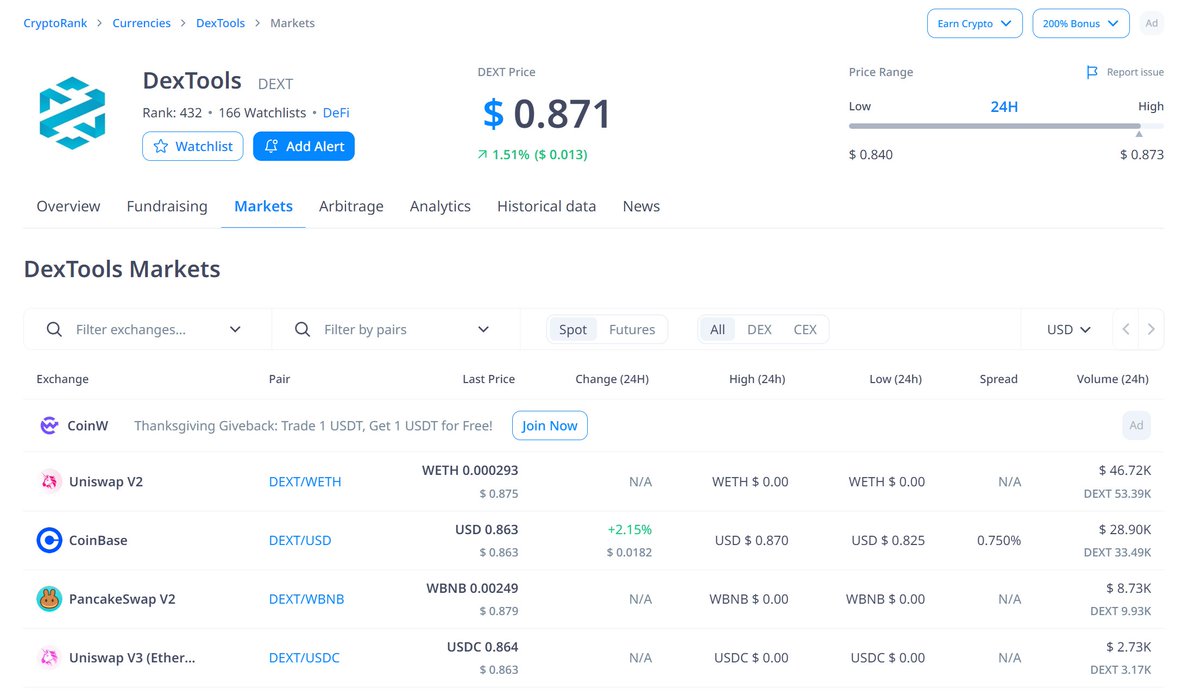
Task: Click the Watchlist button
Action: [x=192, y=146]
